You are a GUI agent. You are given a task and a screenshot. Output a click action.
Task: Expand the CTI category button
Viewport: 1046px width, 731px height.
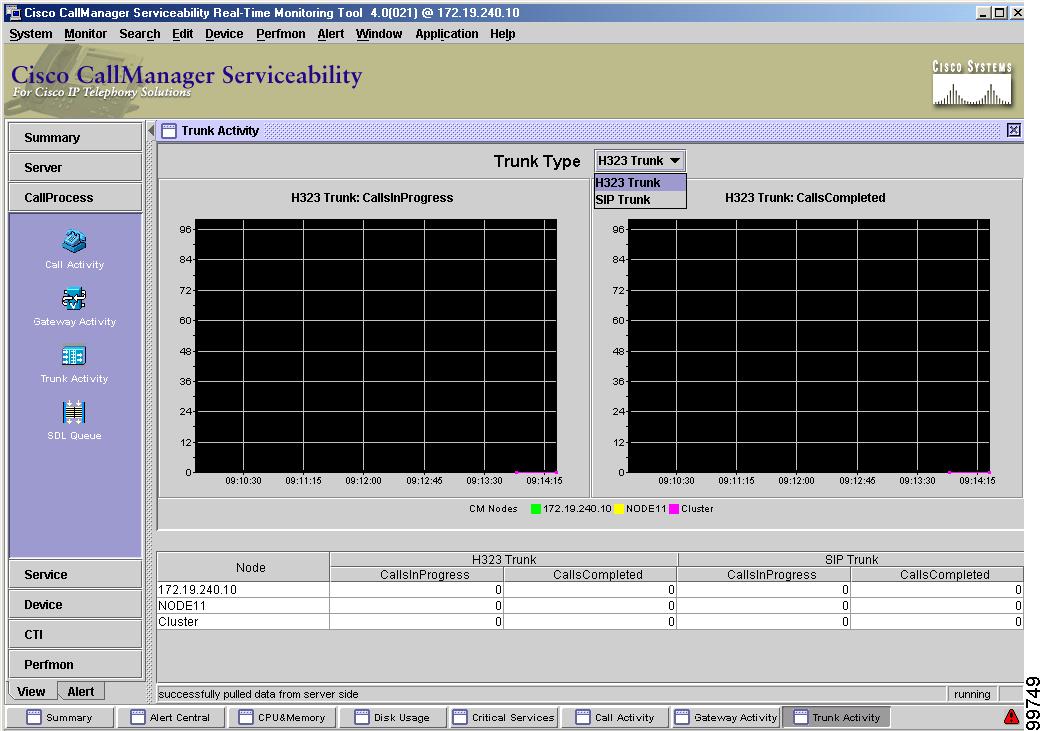click(75, 634)
